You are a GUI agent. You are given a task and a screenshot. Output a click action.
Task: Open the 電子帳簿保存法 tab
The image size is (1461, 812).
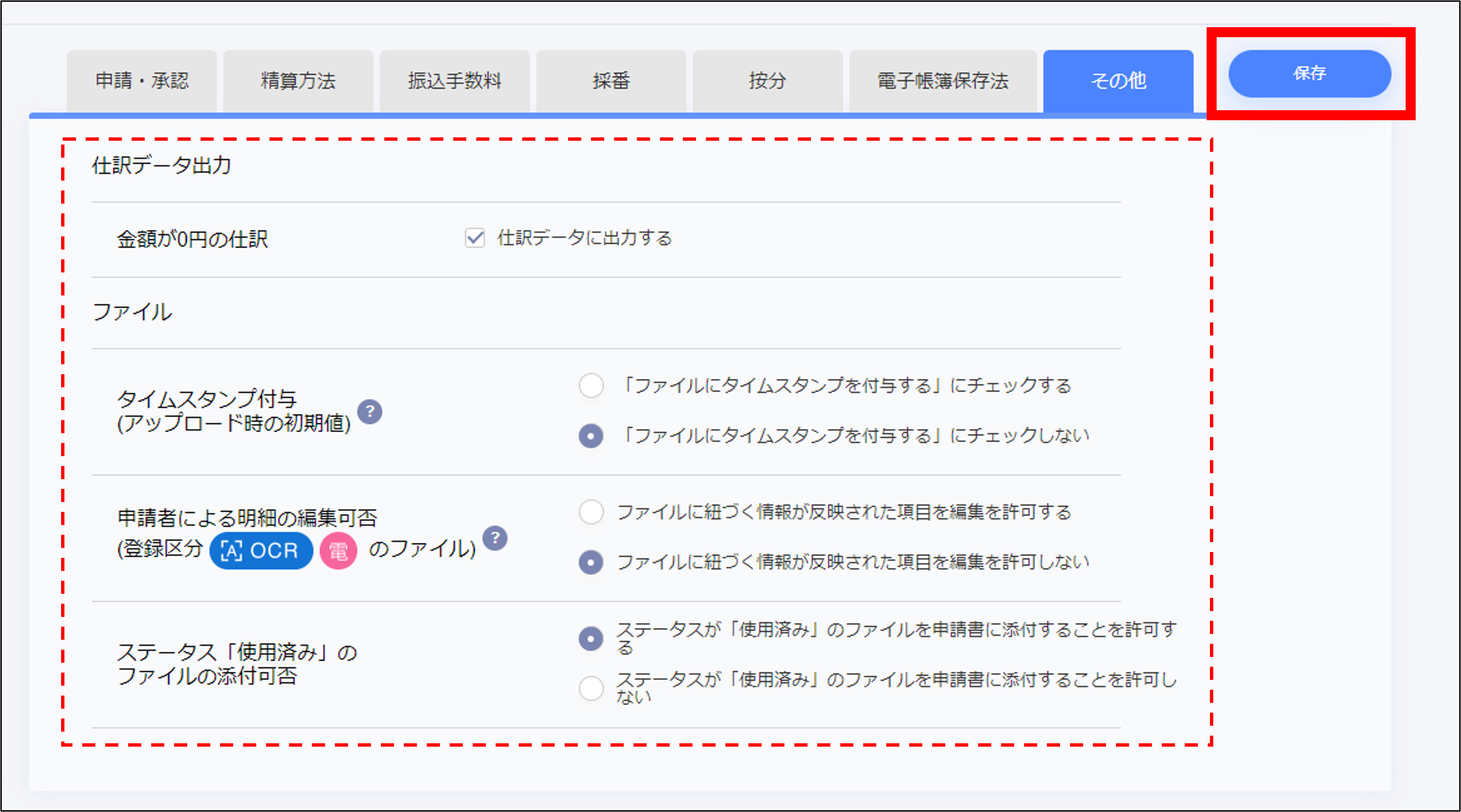coord(943,81)
